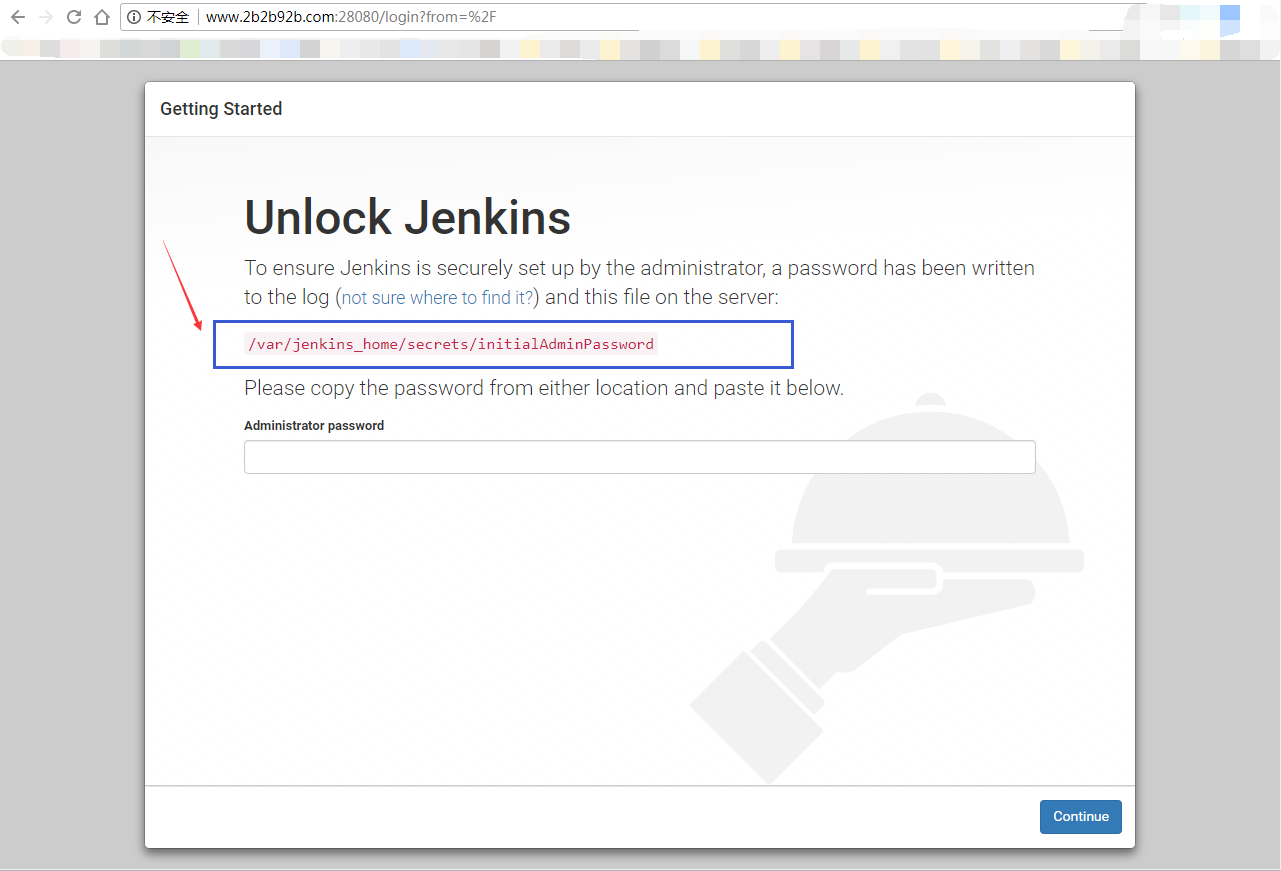The height and width of the screenshot is (871, 1281).
Task: Click the "Please copy the password" instruction text
Action: [544, 388]
